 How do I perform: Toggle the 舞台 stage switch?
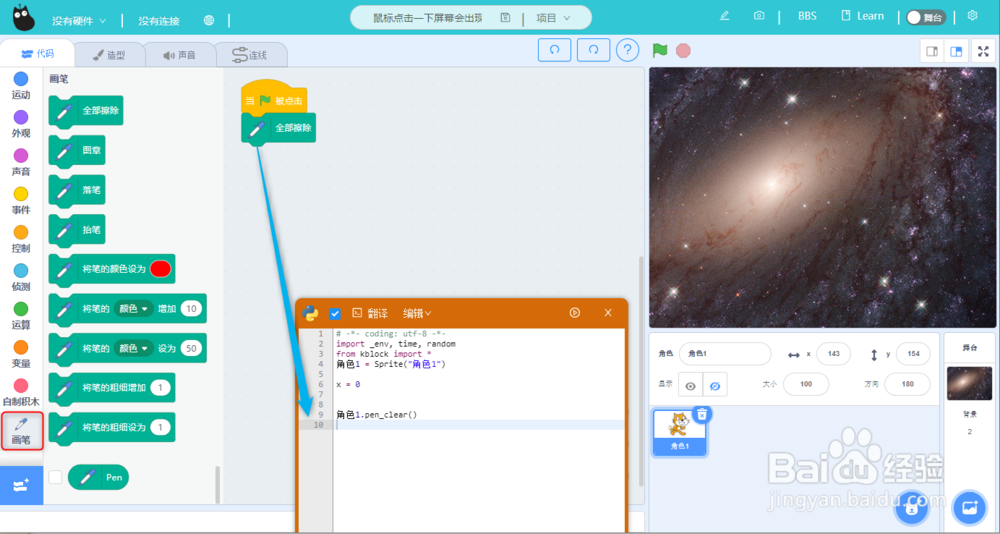926,17
